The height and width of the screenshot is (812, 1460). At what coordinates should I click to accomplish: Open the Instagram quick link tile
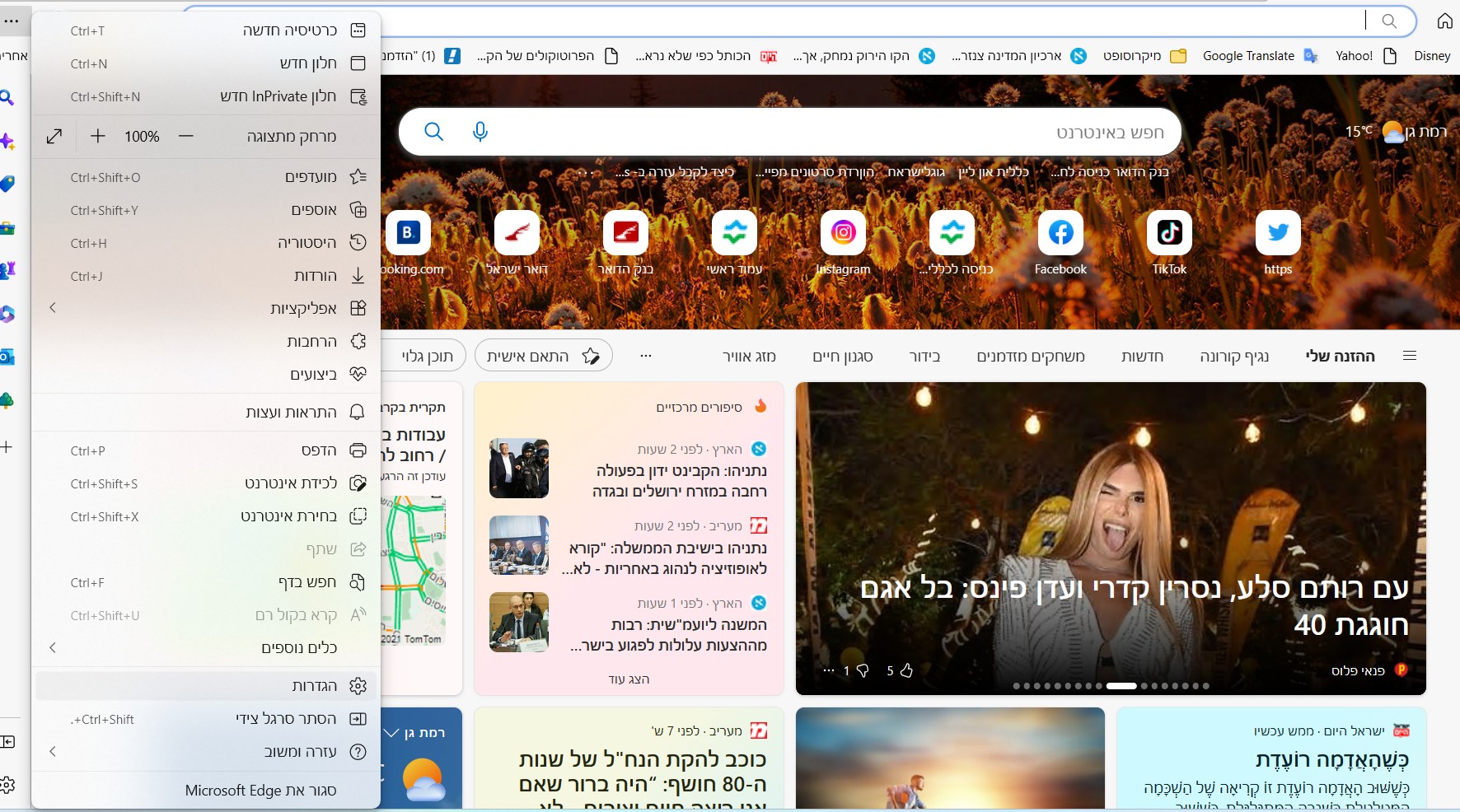tap(843, 234)
